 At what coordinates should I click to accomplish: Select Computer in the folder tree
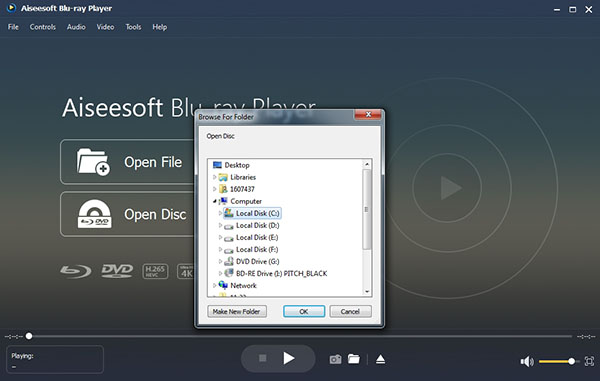pyautogui.click(x=246, y=201)
